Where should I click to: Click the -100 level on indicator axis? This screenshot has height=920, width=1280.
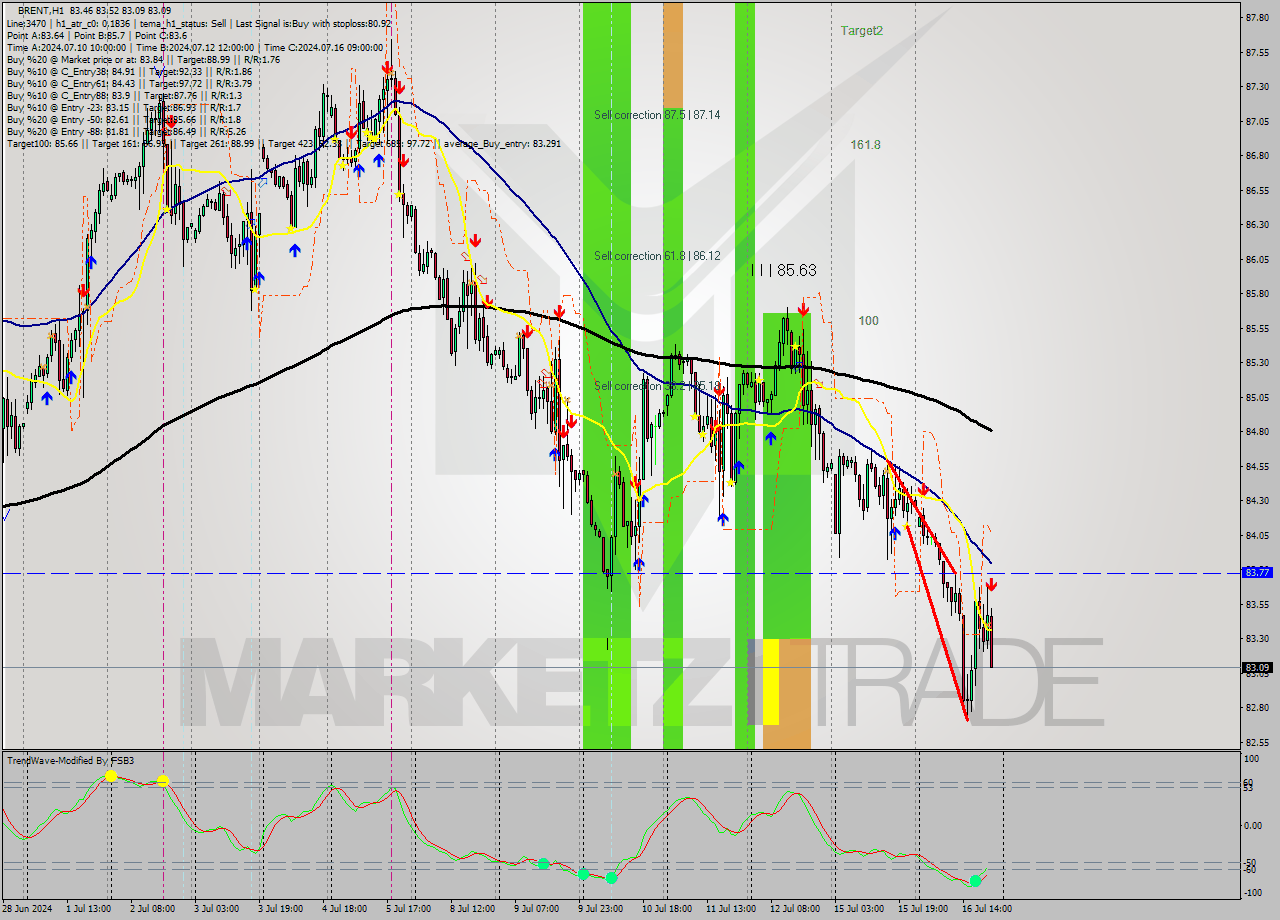tap(1254, 893)
